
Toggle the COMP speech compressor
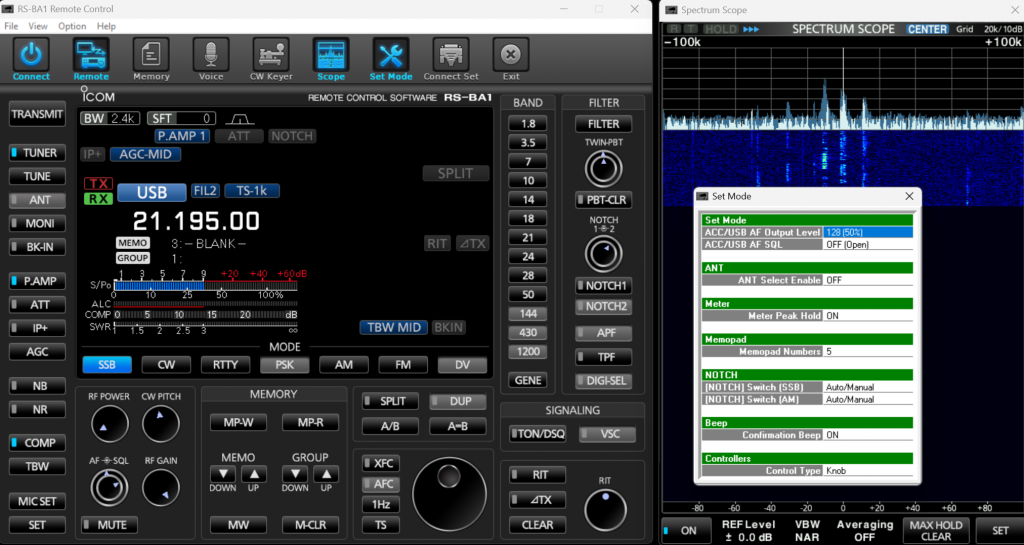(x=37, y=443)
